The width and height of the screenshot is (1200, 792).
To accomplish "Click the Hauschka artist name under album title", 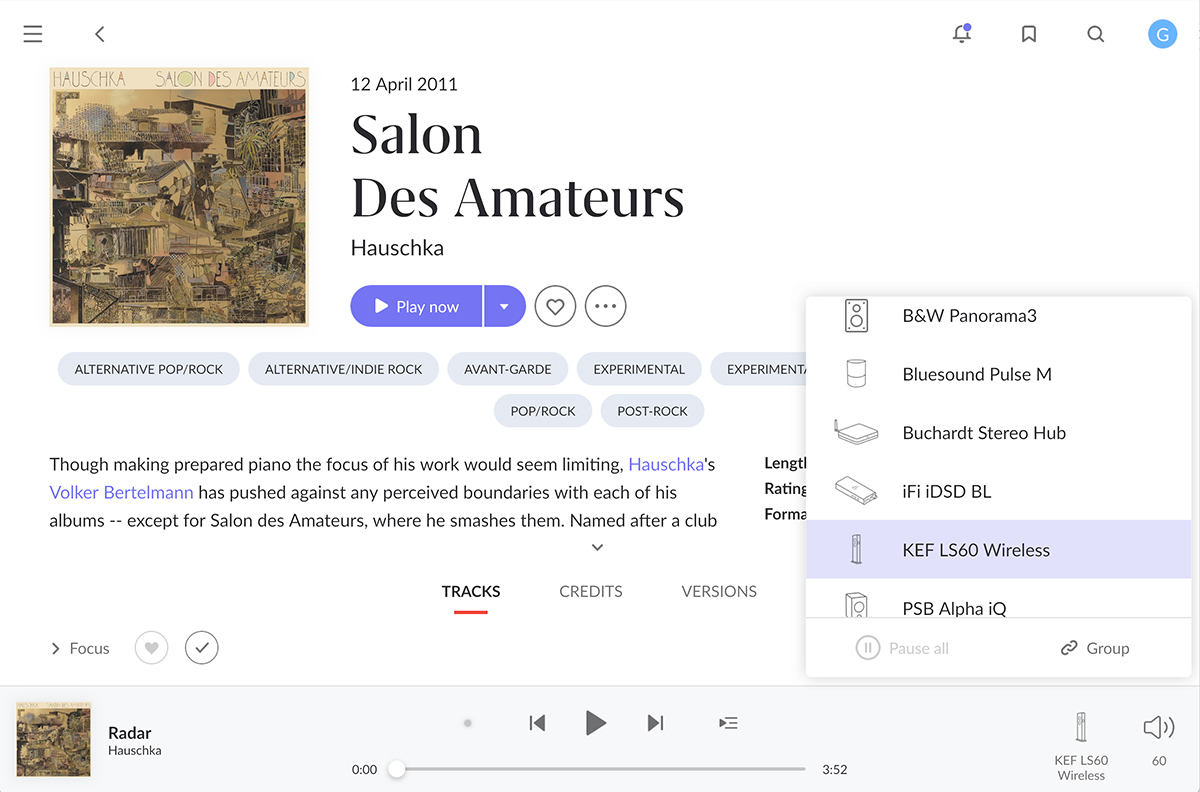I will [397, 247].
